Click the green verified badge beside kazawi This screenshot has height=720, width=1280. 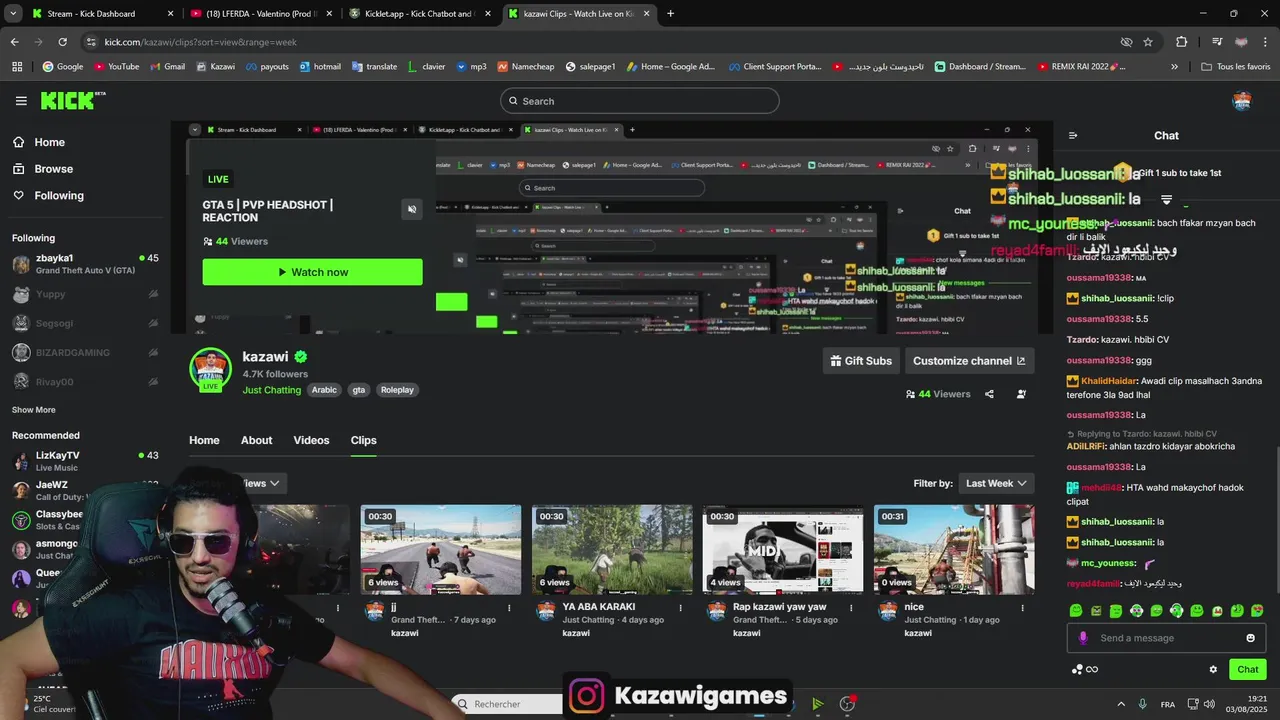(x=300, y=356)
